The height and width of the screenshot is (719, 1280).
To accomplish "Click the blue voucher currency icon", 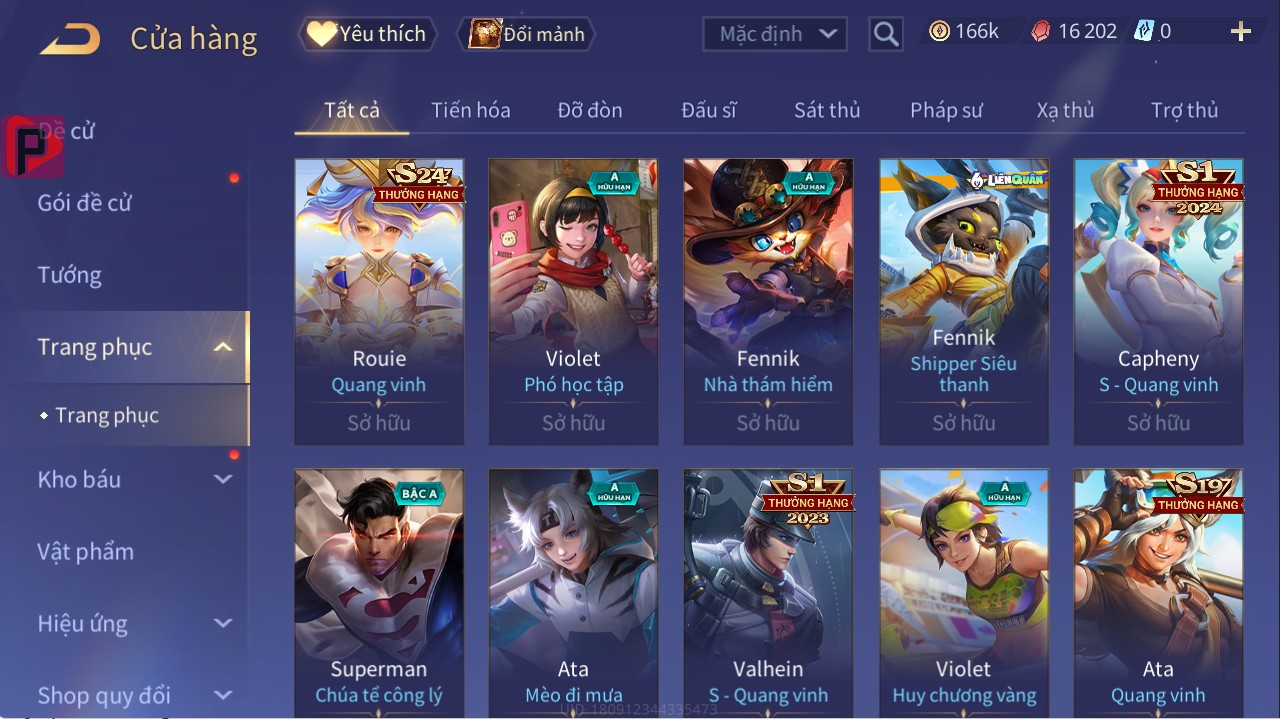I will (x=1144, y=31).
